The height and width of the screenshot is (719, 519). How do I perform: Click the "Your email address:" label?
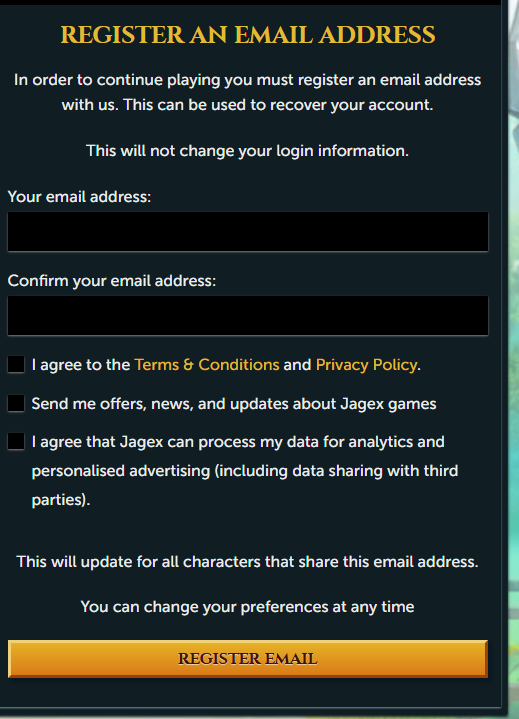point(79,197)
